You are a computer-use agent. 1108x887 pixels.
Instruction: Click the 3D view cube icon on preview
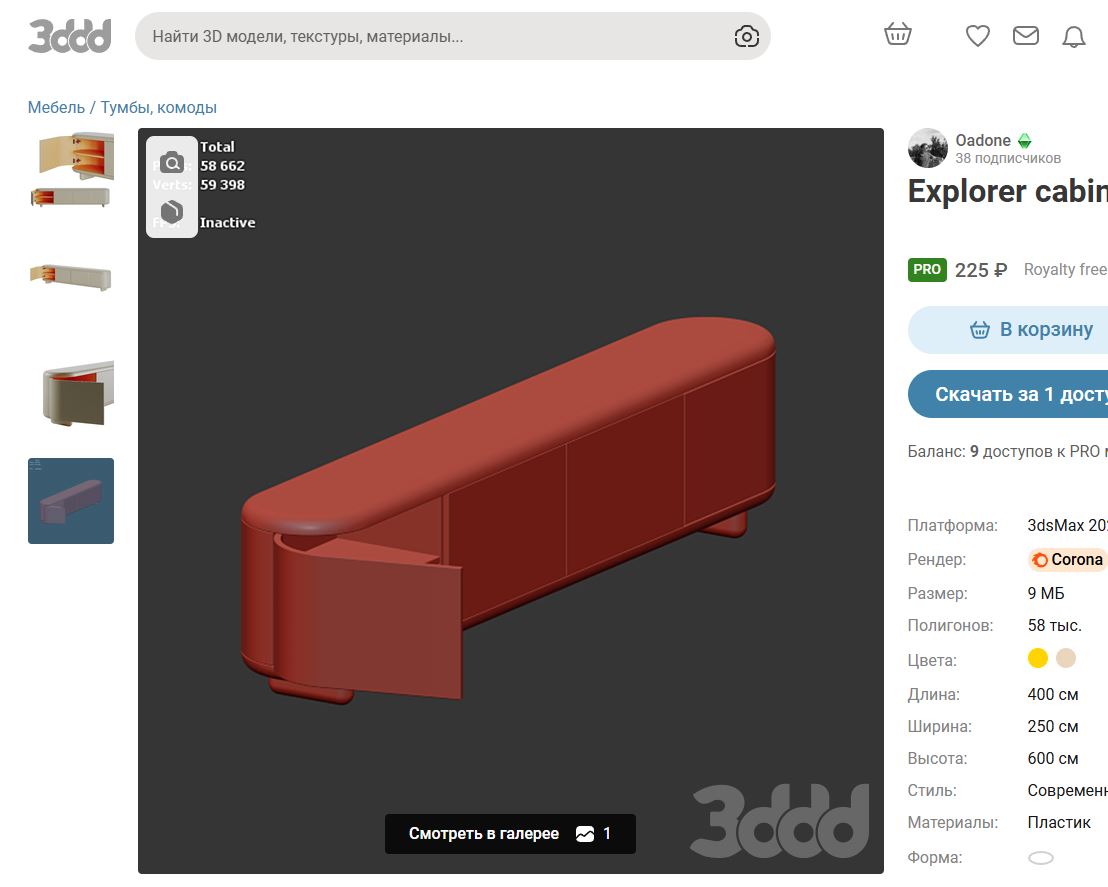[172, 211]
